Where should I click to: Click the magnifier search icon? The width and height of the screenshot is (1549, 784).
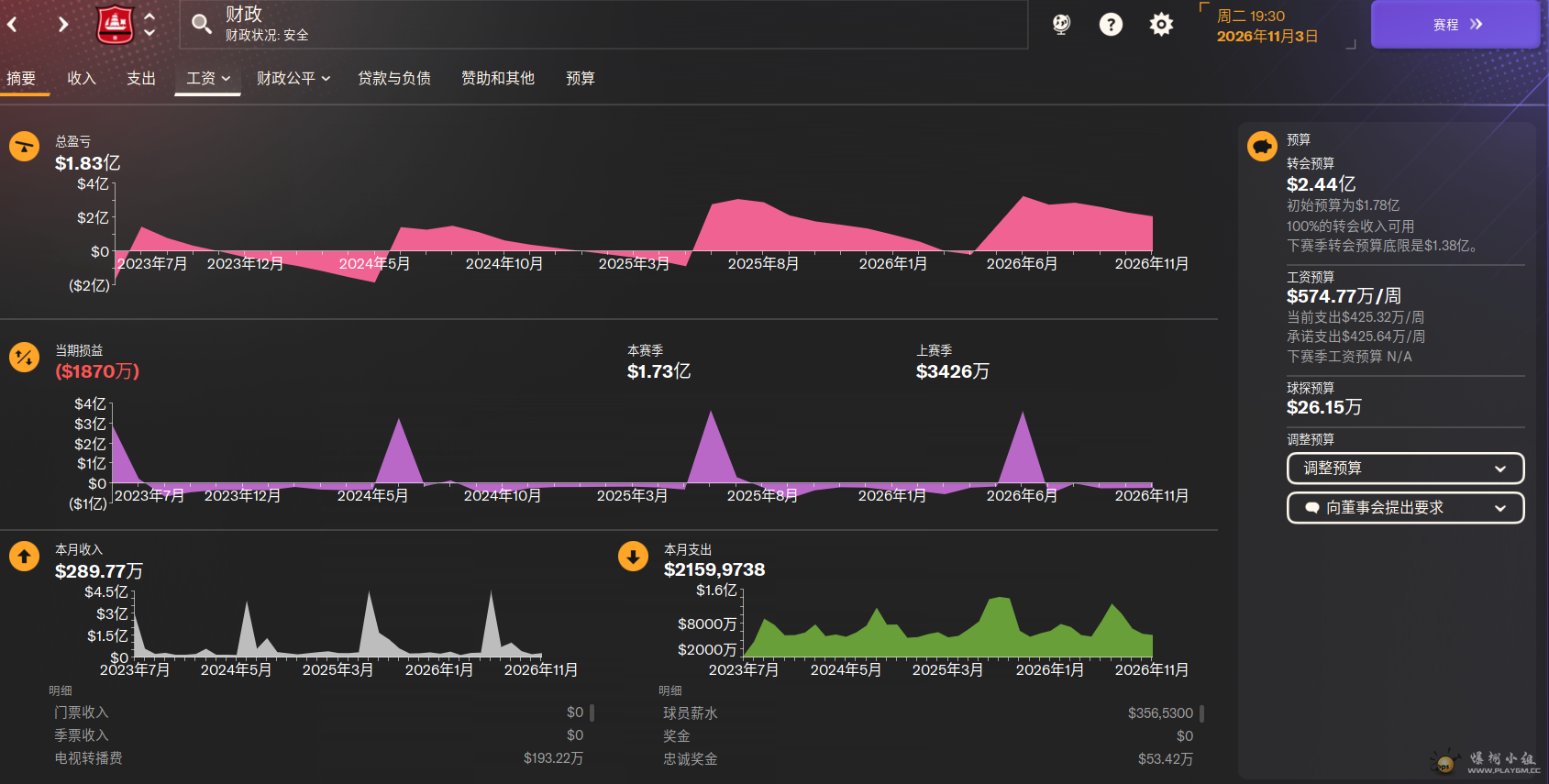pyautogui.click(x=201, y=24)
